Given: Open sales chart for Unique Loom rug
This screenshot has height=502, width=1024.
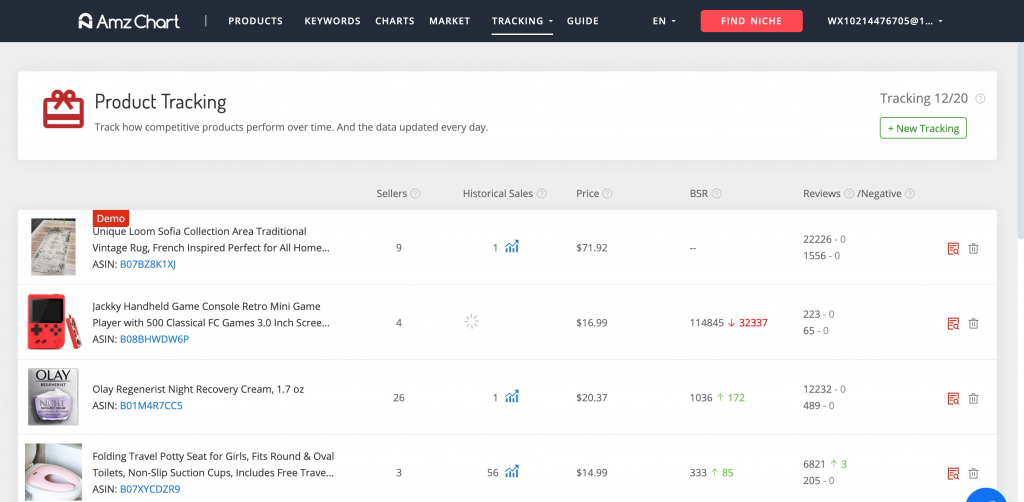Looking at the screenshot, I should point(512,247).
